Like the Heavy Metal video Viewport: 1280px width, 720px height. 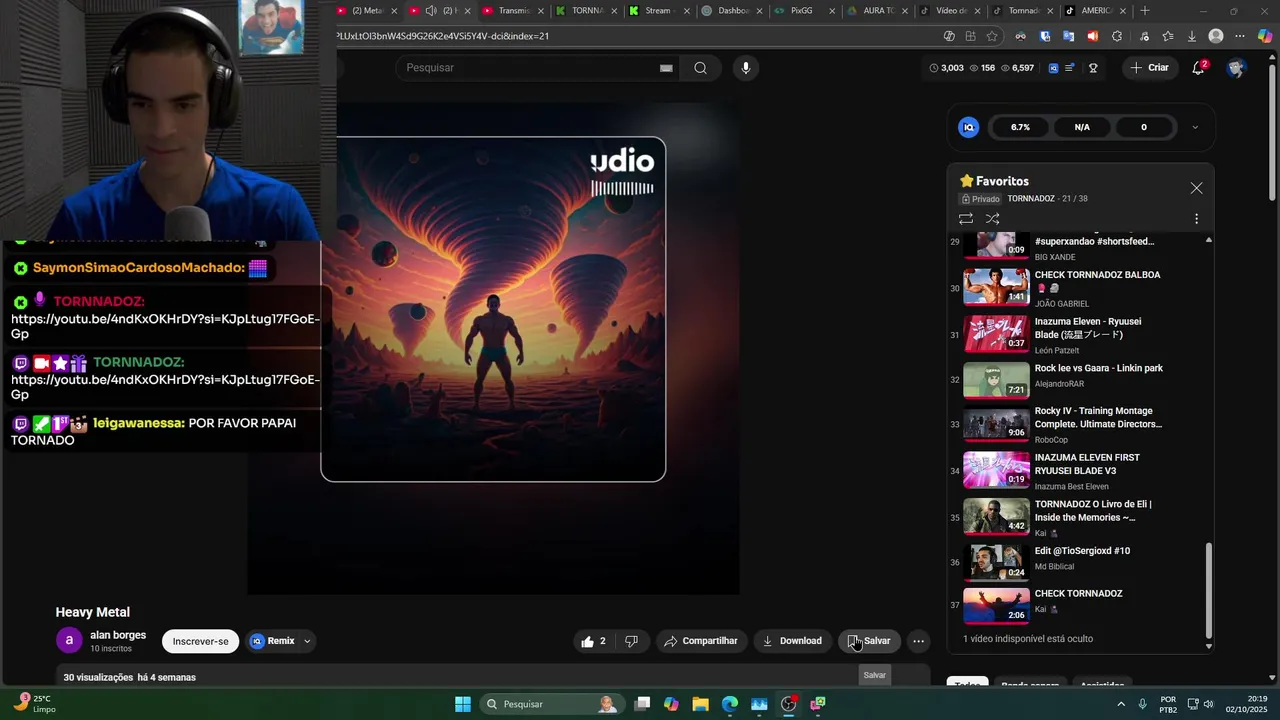(x=593, y=641)
